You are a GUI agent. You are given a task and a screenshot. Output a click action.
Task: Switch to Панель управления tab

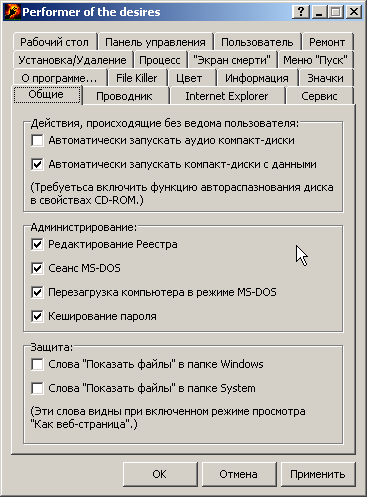pyautogui.click(x=155, y=42)
